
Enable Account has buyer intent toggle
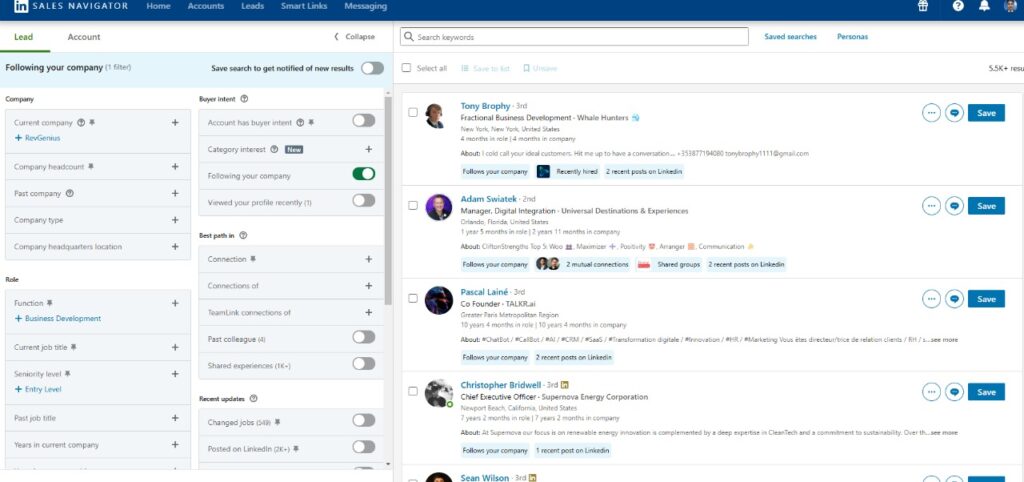[x=364, y=121]
